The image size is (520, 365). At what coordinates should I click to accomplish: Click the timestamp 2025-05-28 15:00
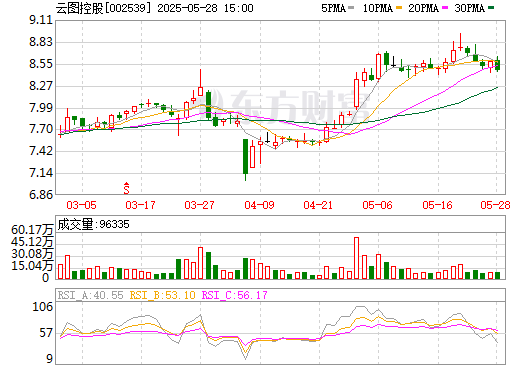click(205, 8)
